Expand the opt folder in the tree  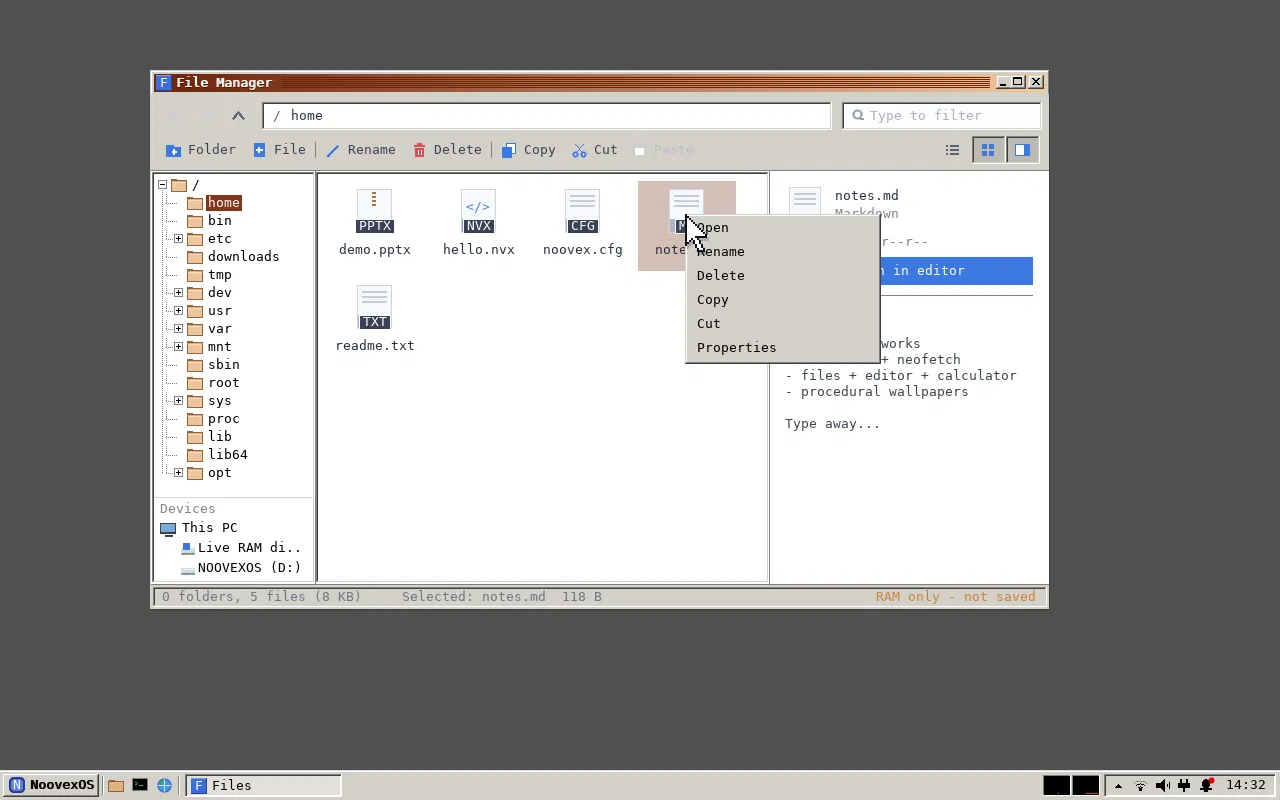pos(178,473)
